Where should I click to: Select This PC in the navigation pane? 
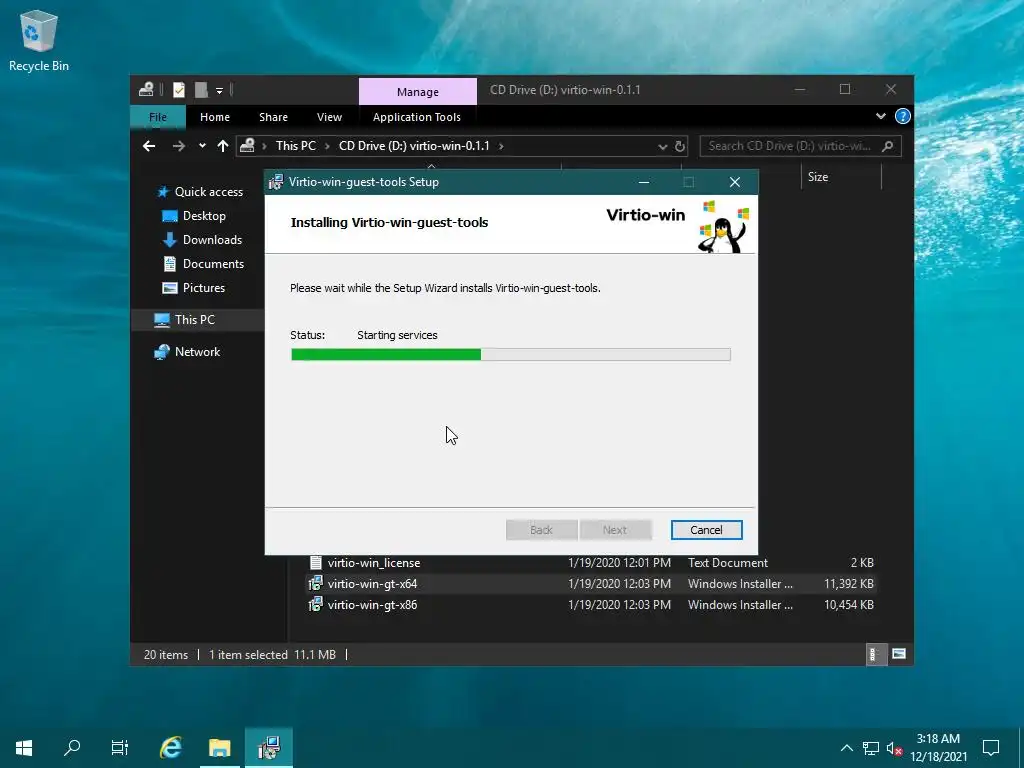pos(195,319)
